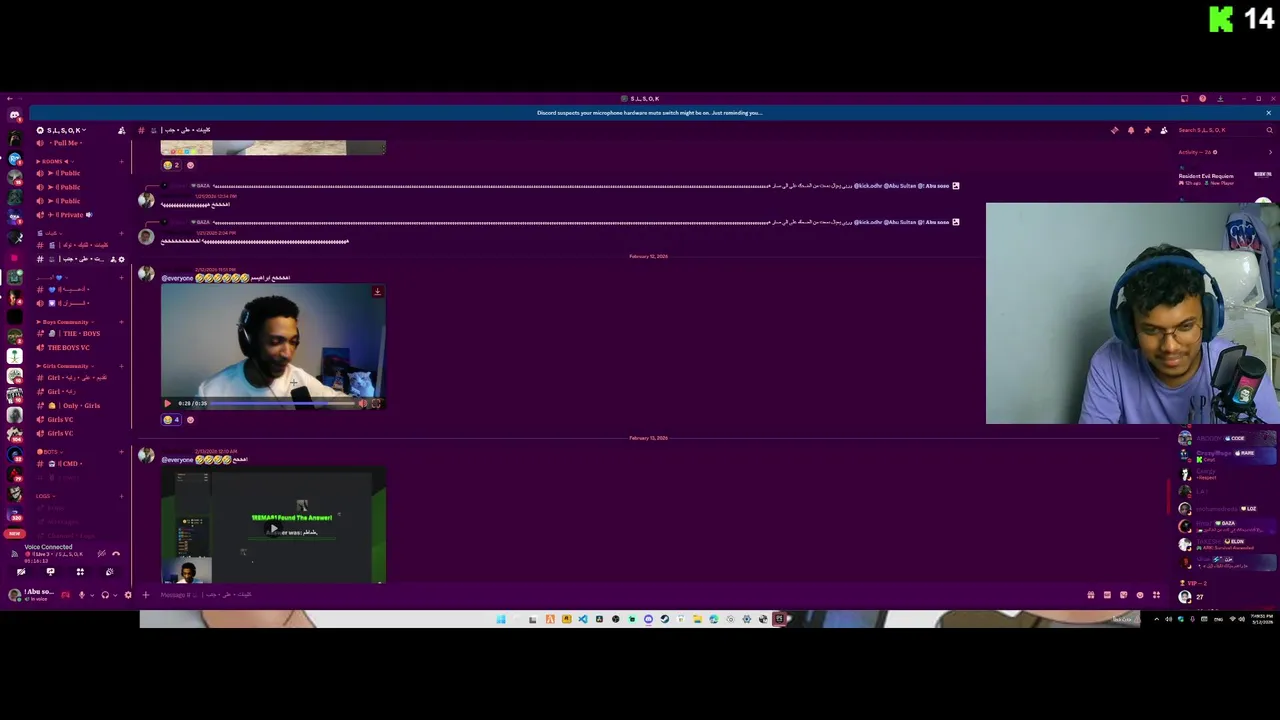1280x720 pixels.
Task: Open apps launcher at message bar end
Action: pos(1157,595)
